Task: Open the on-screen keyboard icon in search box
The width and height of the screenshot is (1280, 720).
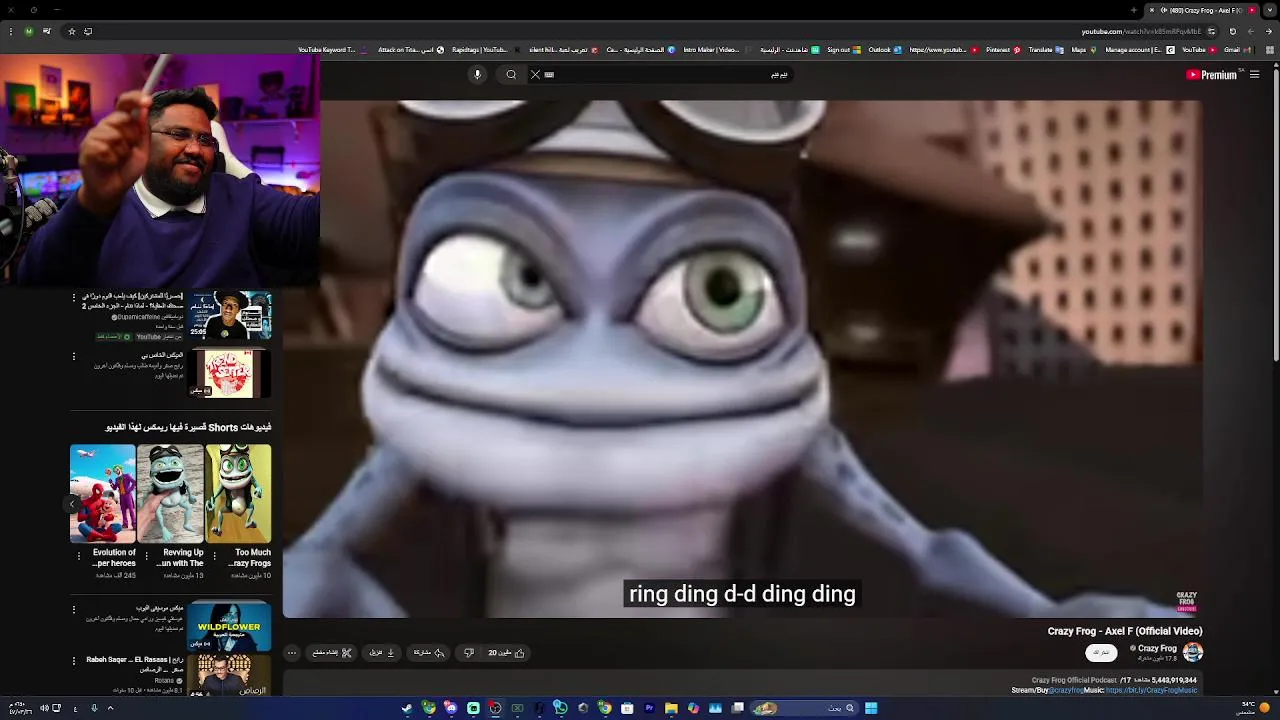Action: [549, 74]
